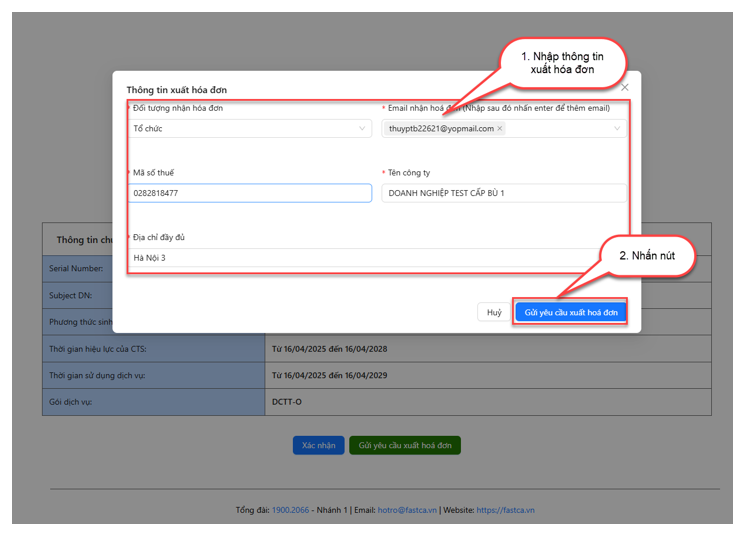The height and width of the screenshot is (534, 749).
Task: Expand the Email nhận hoá đơn selector
Action: point(560,129)
